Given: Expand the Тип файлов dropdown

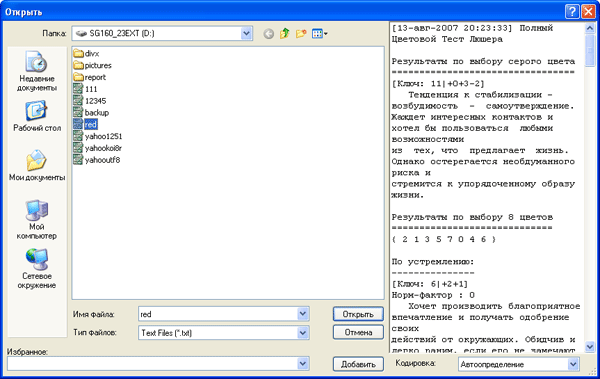Looking at the screenshot, I should [303, 333].
